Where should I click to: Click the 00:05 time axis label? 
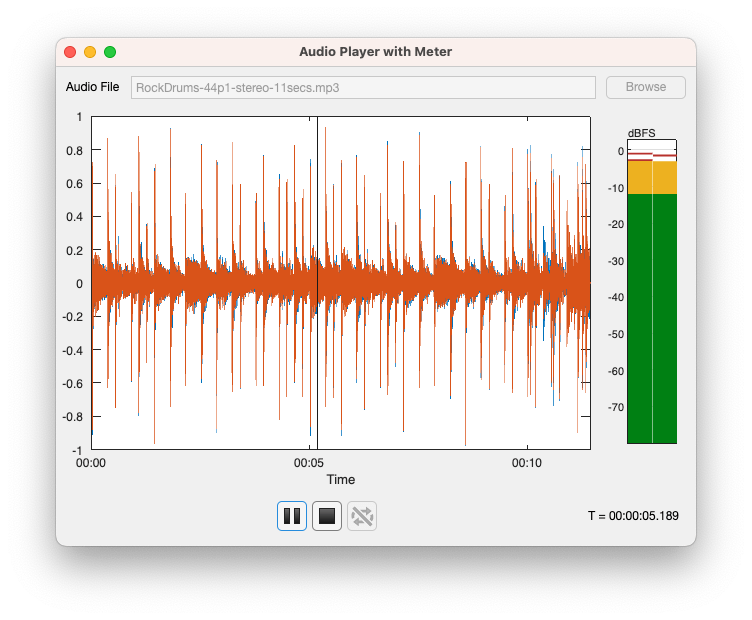pos(308,464)
